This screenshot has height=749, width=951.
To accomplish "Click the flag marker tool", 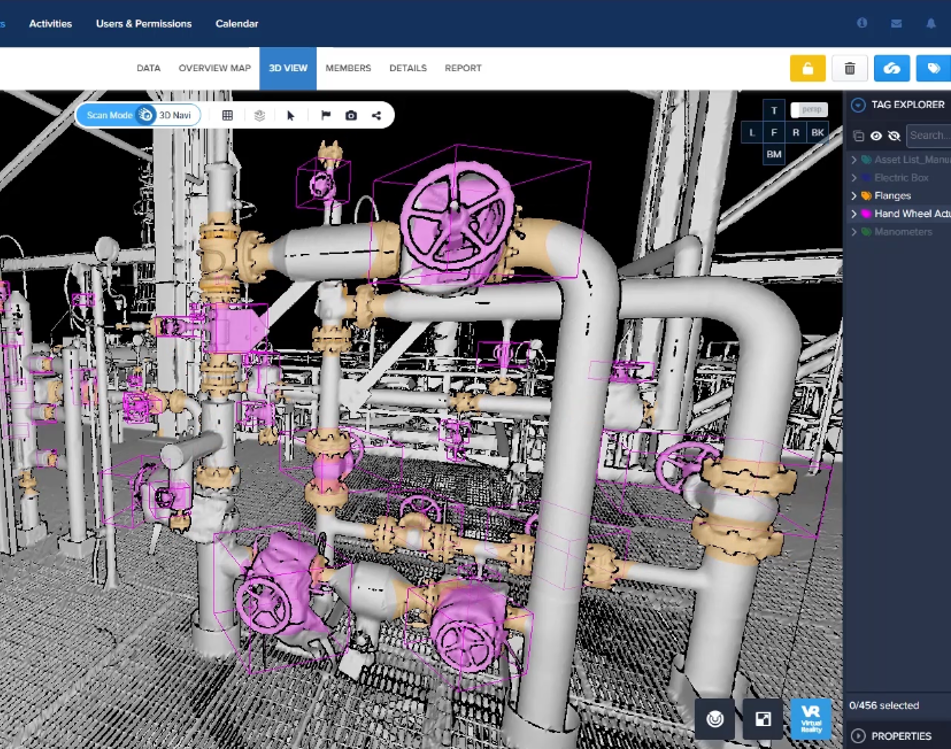I will point(326,115).
